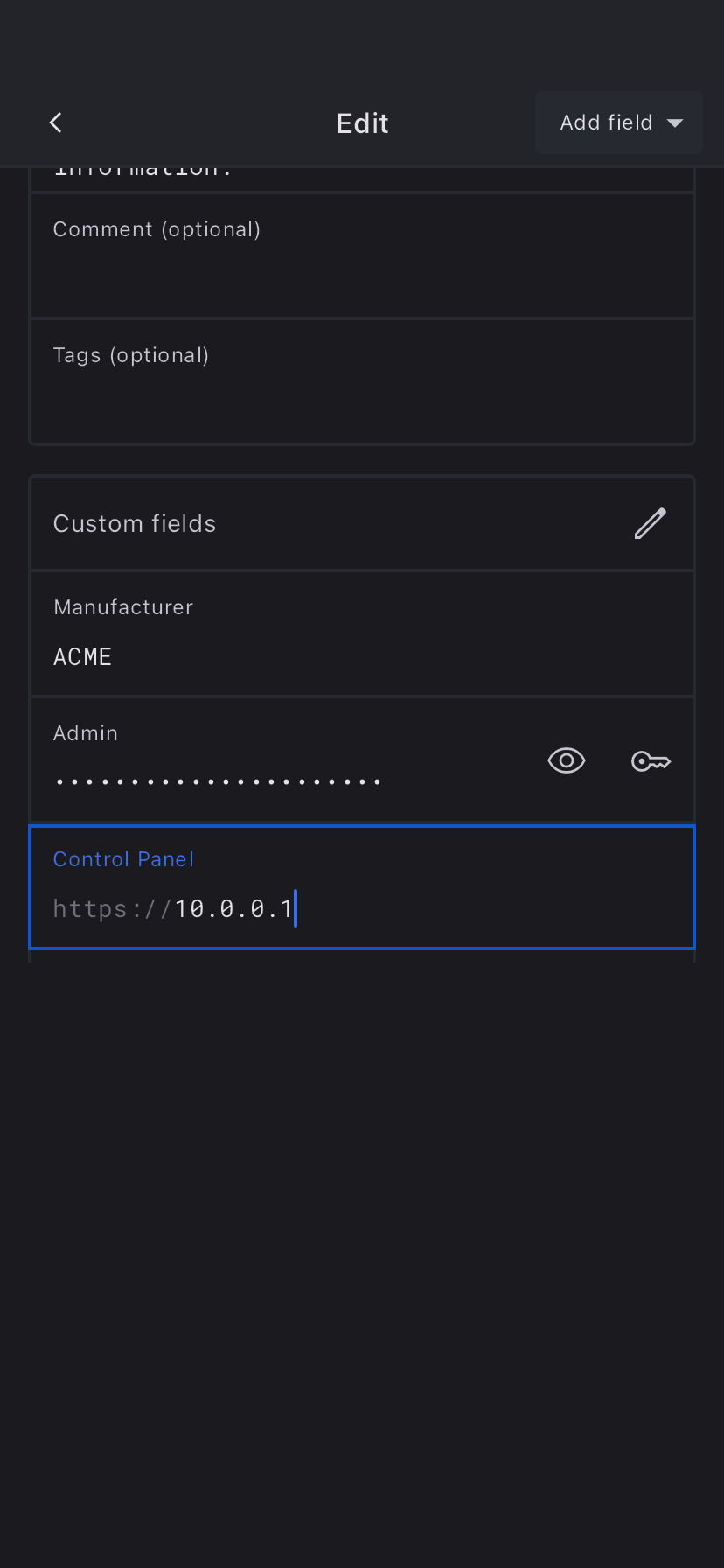This screenshot has height=1568, width=724.
Task: Click the Tags (optional) label text
Action: 131,355
